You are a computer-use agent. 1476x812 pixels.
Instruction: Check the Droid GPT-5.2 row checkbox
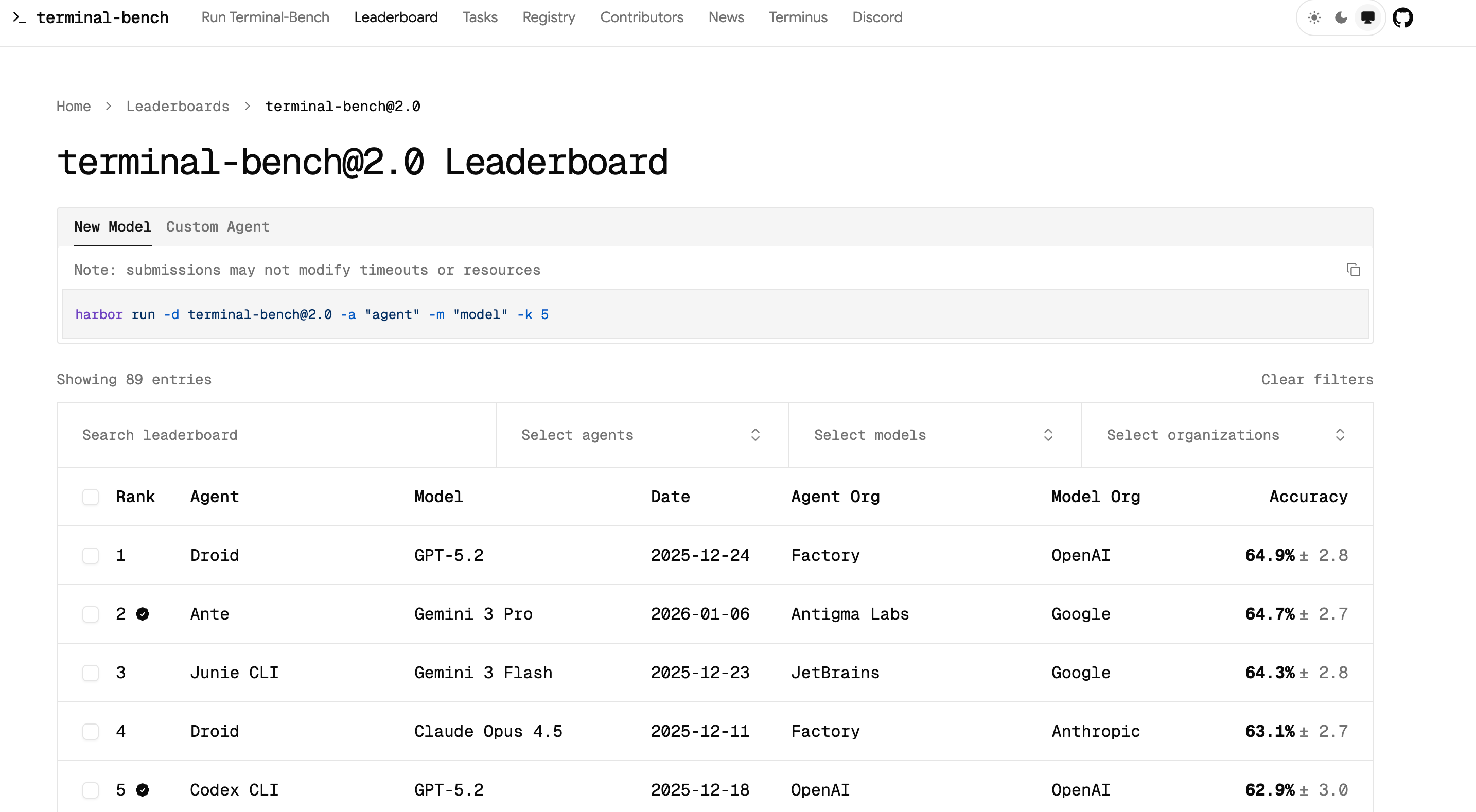pos(91,555)
